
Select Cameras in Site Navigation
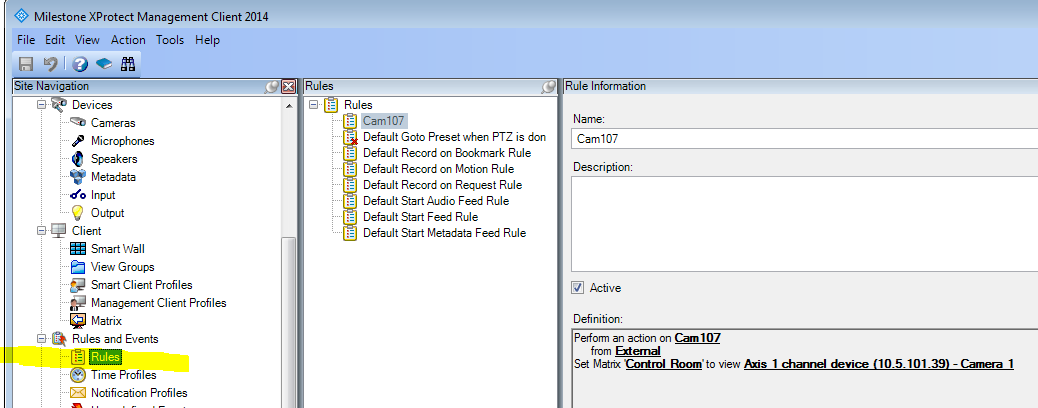[x=113, y=123]
